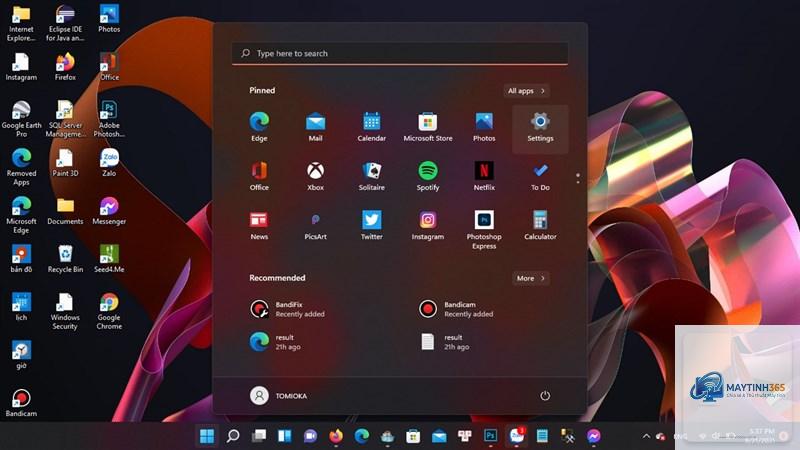Select Recycle Bin on desktop

[x=65, y=259]
